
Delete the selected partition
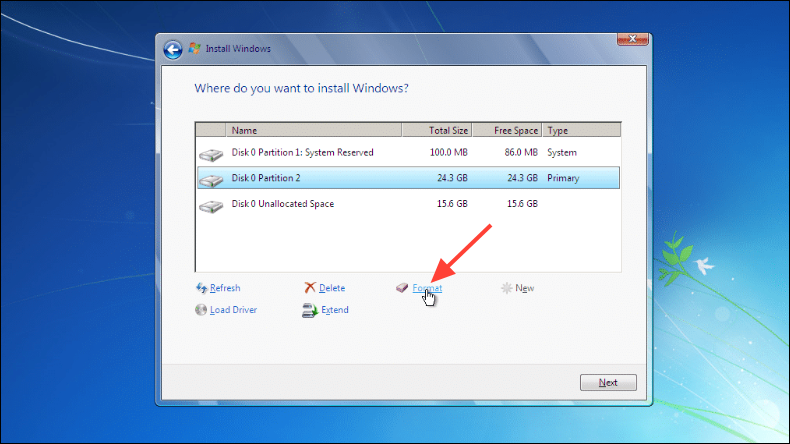tap(332, 288)
